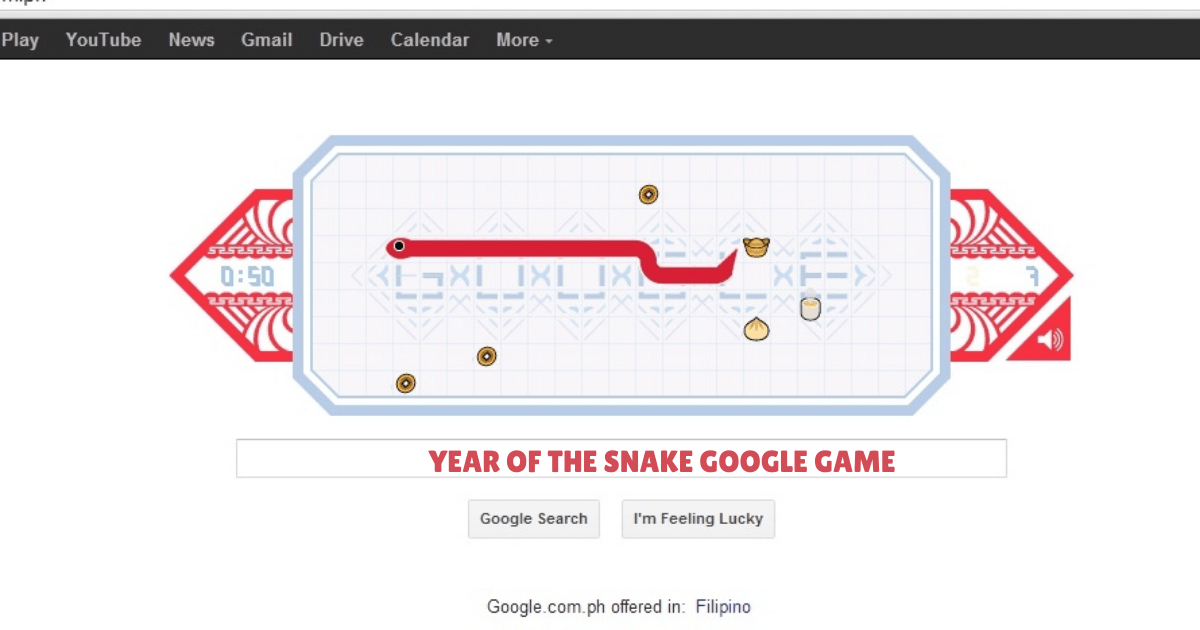Screen dimensions: 1200x630
Task: Collect the orange near the top wall
Action: 648,194
